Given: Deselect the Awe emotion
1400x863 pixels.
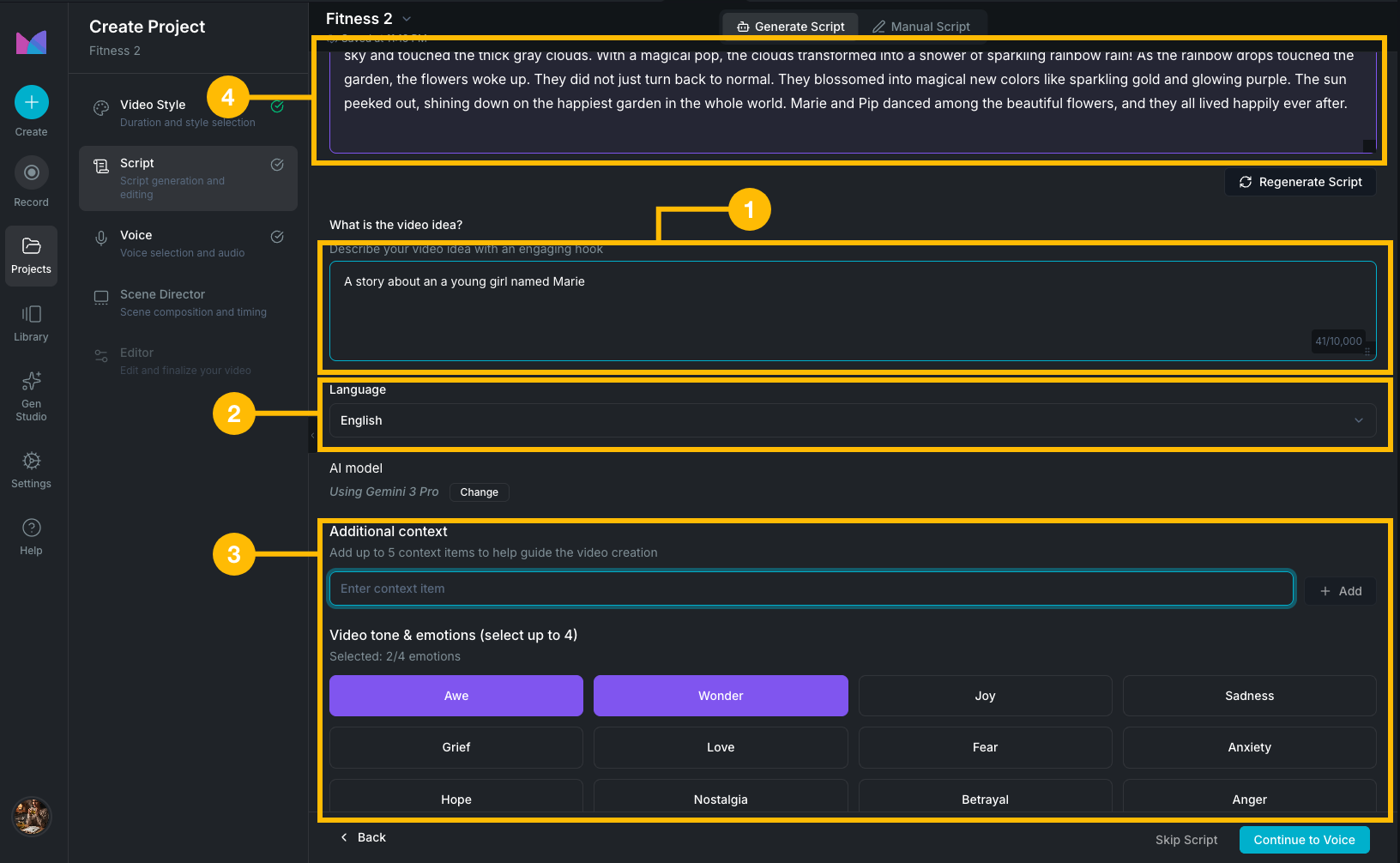Looking at the screenshot, I should [x=456, y=695].
